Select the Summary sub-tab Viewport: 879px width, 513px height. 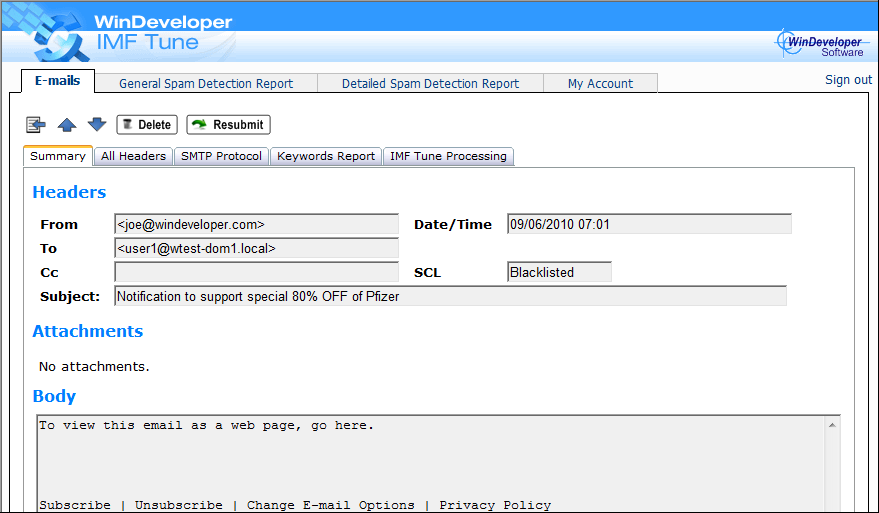point(58,156)
